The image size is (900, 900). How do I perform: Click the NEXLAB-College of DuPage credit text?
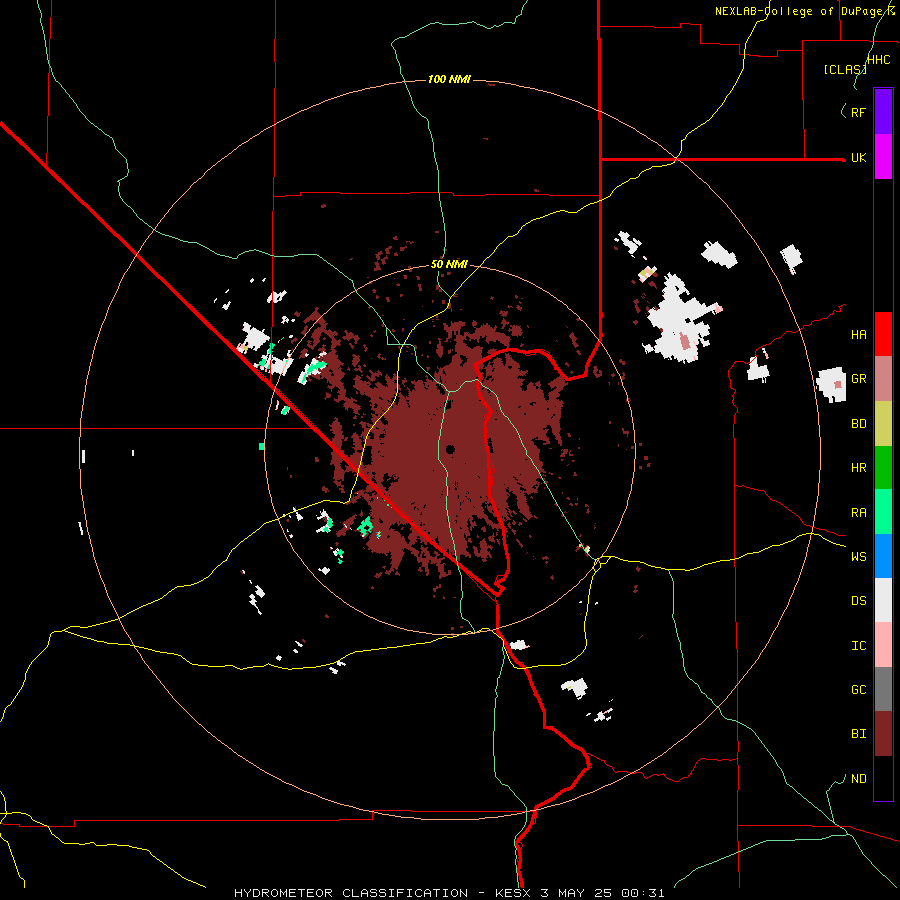pos(805,11)
